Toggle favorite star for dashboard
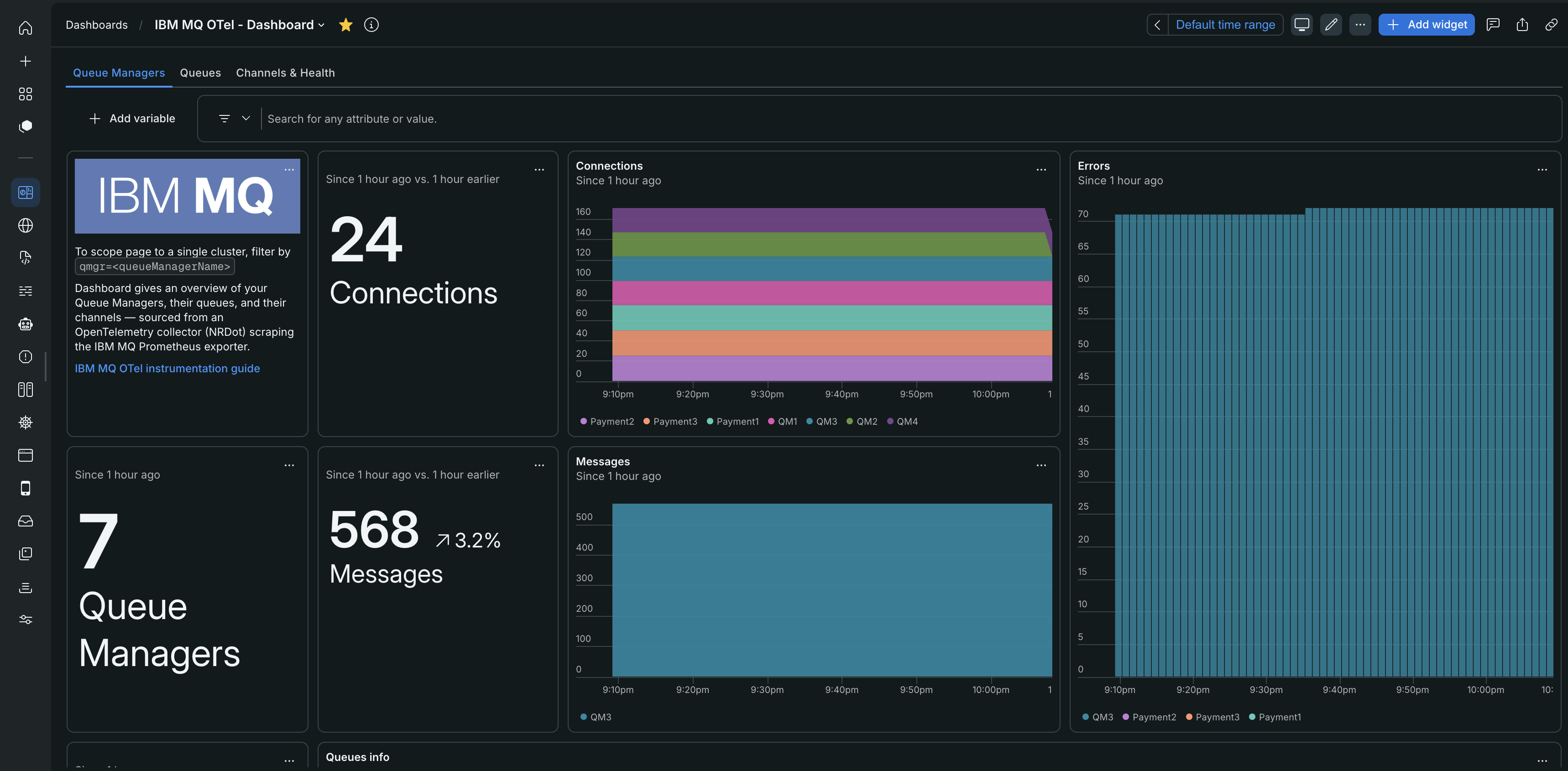 (346, 24)
